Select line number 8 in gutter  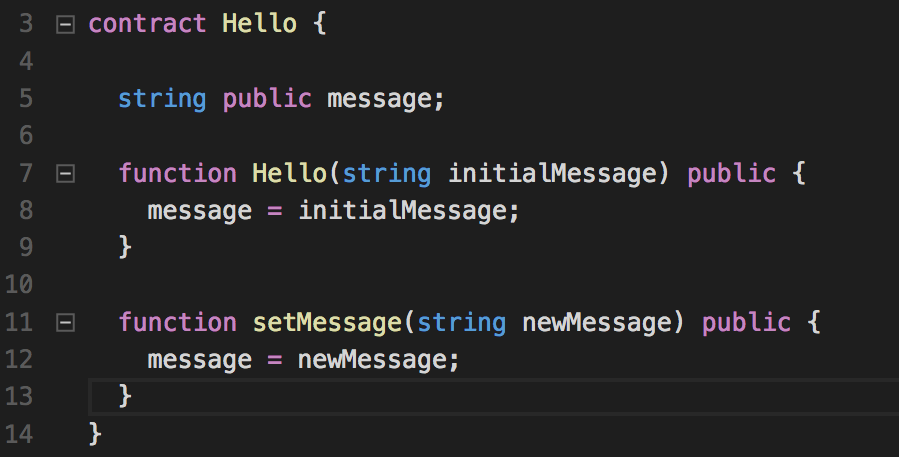point(26,210)
